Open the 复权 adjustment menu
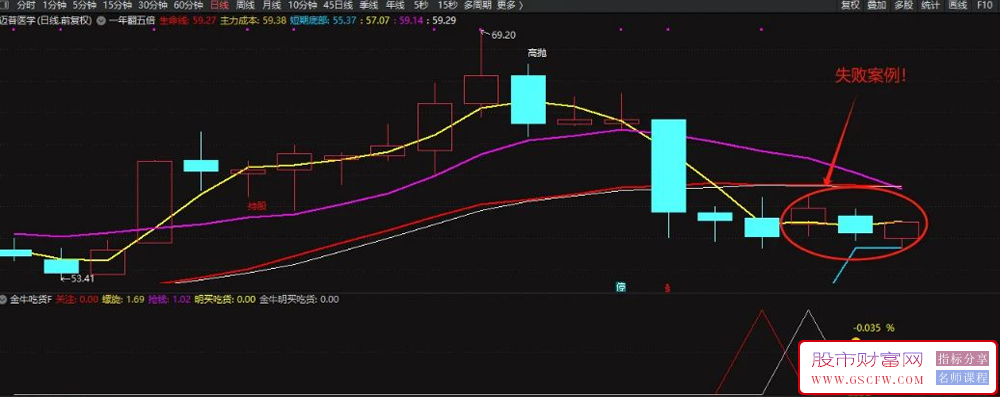The image size is (1000, 397). 850,5
